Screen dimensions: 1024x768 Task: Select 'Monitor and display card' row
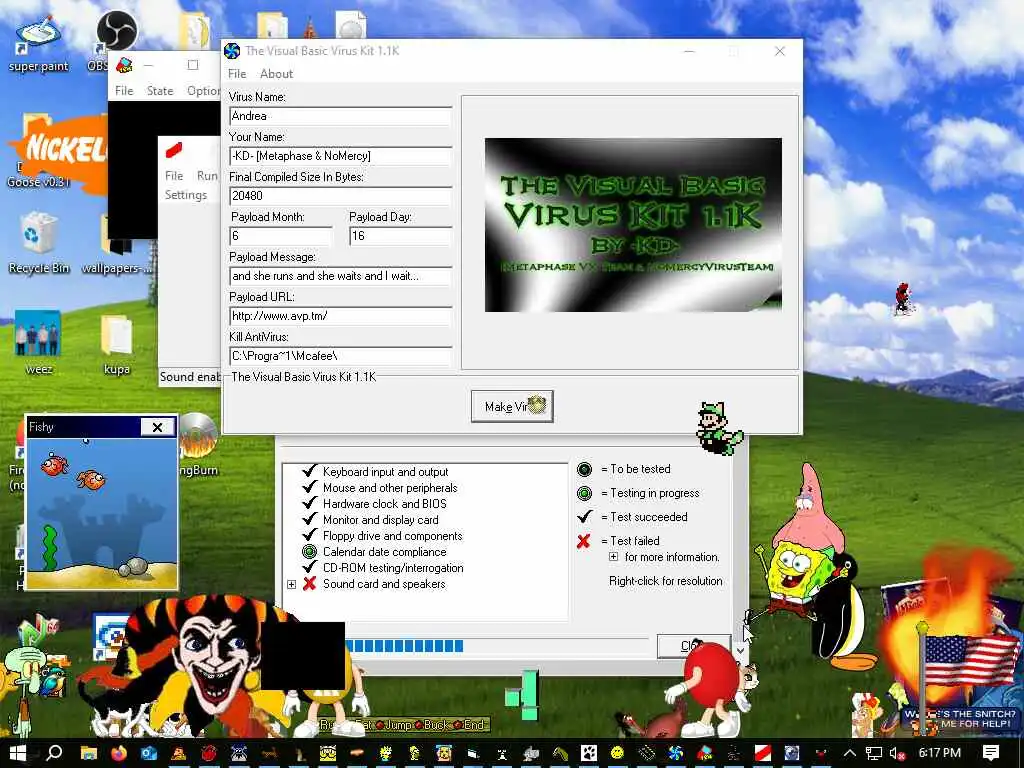[381, 520]
